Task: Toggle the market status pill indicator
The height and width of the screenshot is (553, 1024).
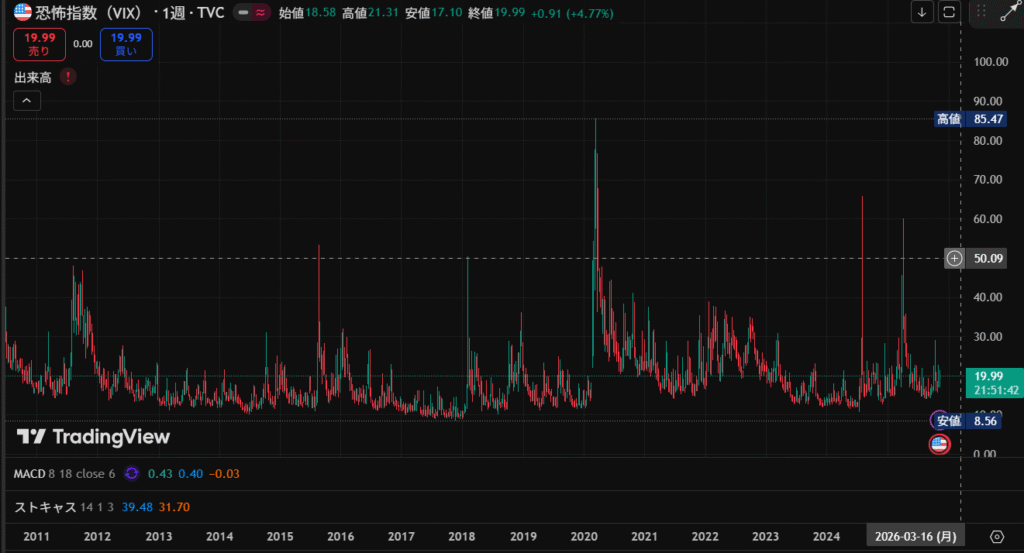Action: coord(250,13)
